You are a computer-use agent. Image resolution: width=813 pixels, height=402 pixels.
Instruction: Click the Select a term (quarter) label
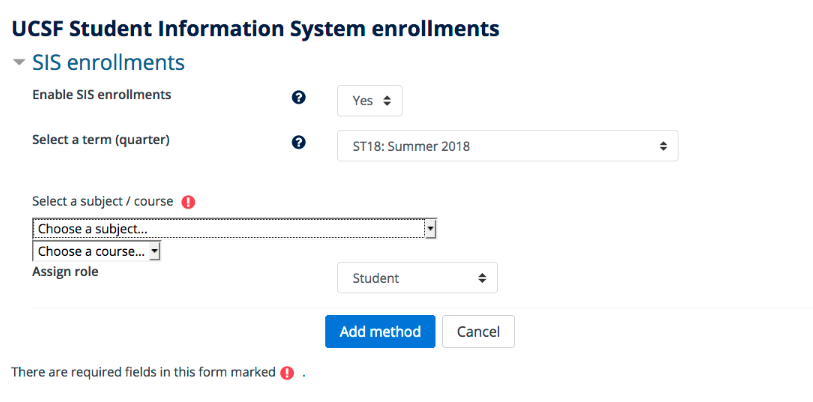click(101, 140)
